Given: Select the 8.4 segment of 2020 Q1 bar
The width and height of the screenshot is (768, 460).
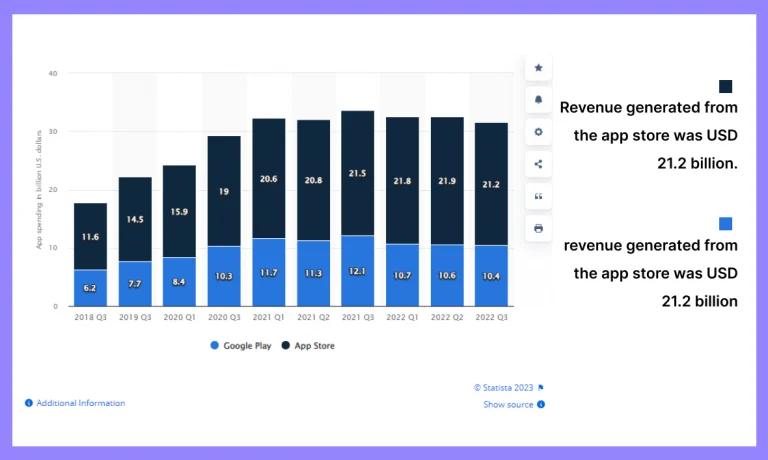Looking at the screenshot, I should click(179, 282).
